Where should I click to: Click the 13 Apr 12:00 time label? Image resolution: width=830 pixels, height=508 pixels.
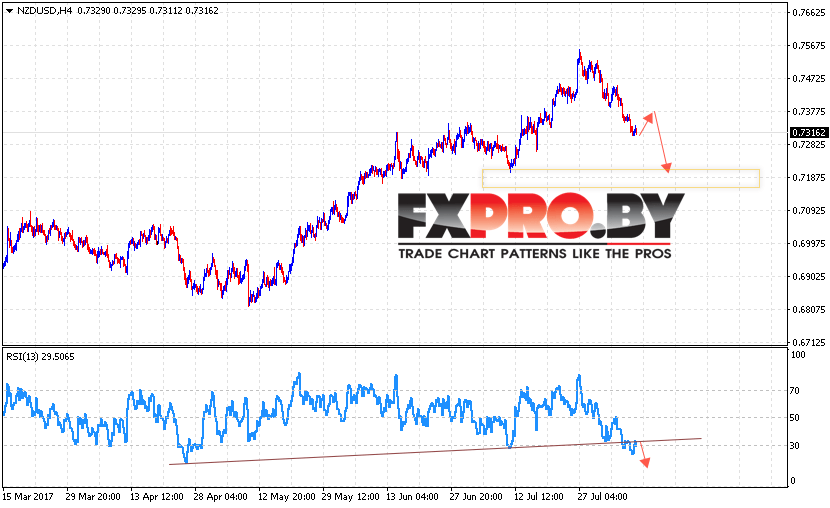(157, 496)
